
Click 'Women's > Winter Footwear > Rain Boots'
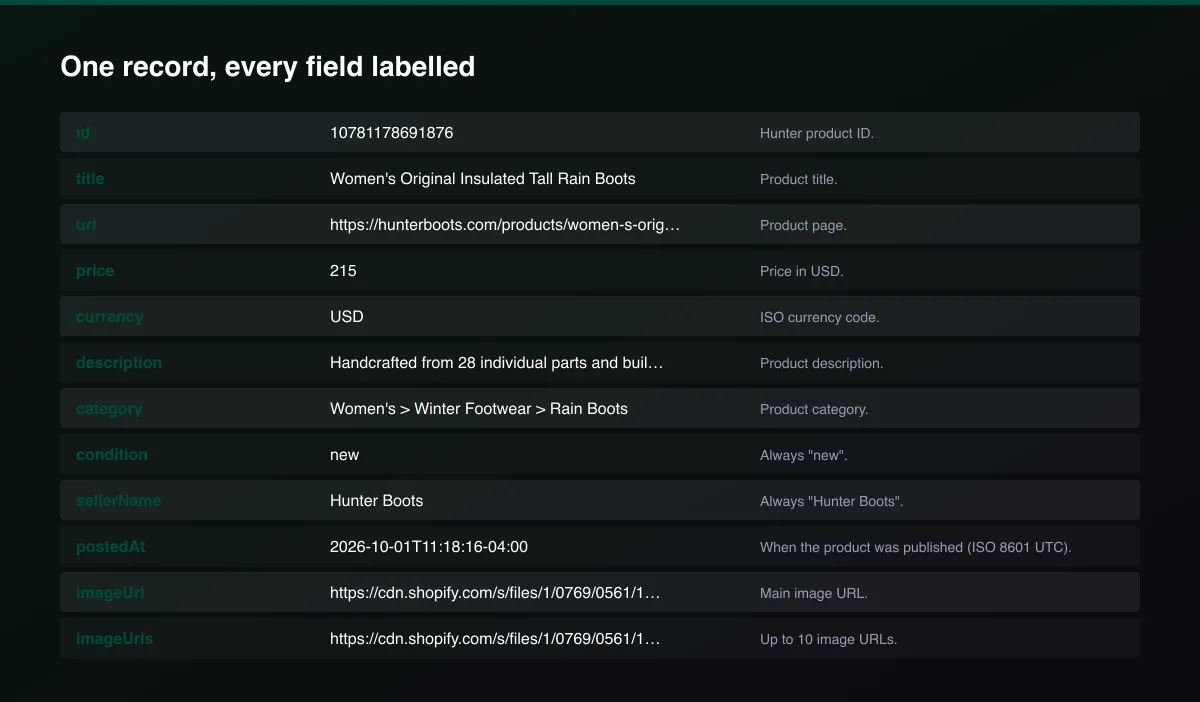tap(479, 408)
